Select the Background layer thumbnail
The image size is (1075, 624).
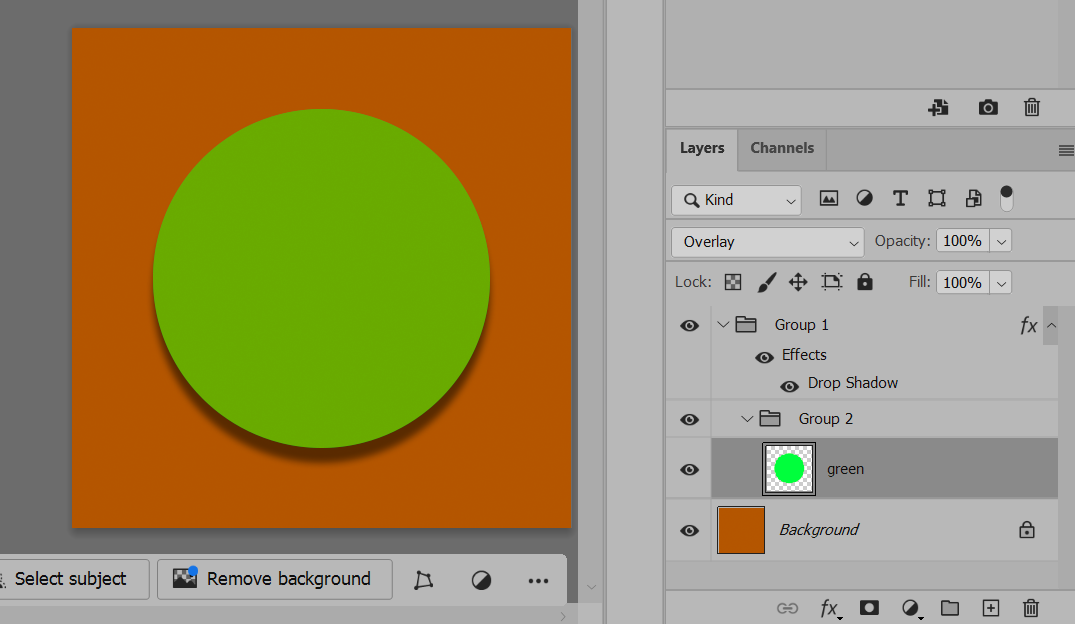[741, 530]
